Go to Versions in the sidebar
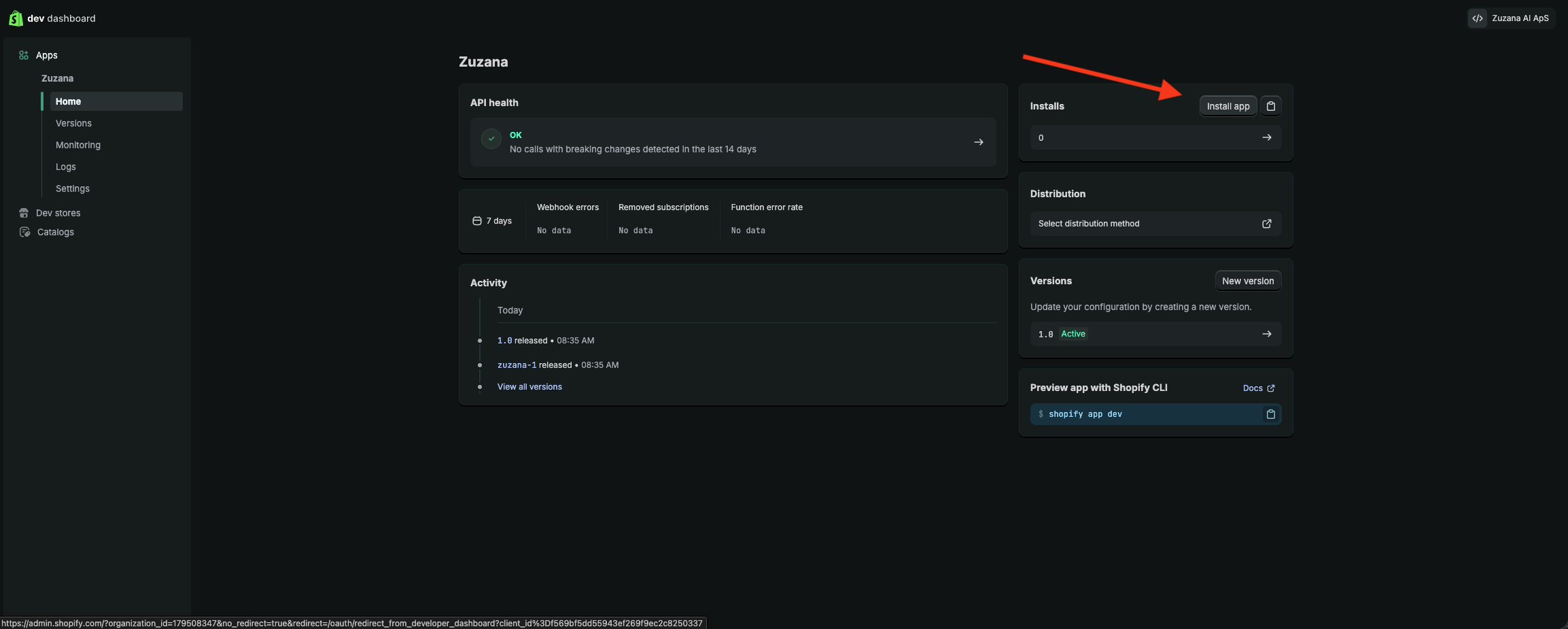Viewport: 1568px width, 629px height. point(73,123)
